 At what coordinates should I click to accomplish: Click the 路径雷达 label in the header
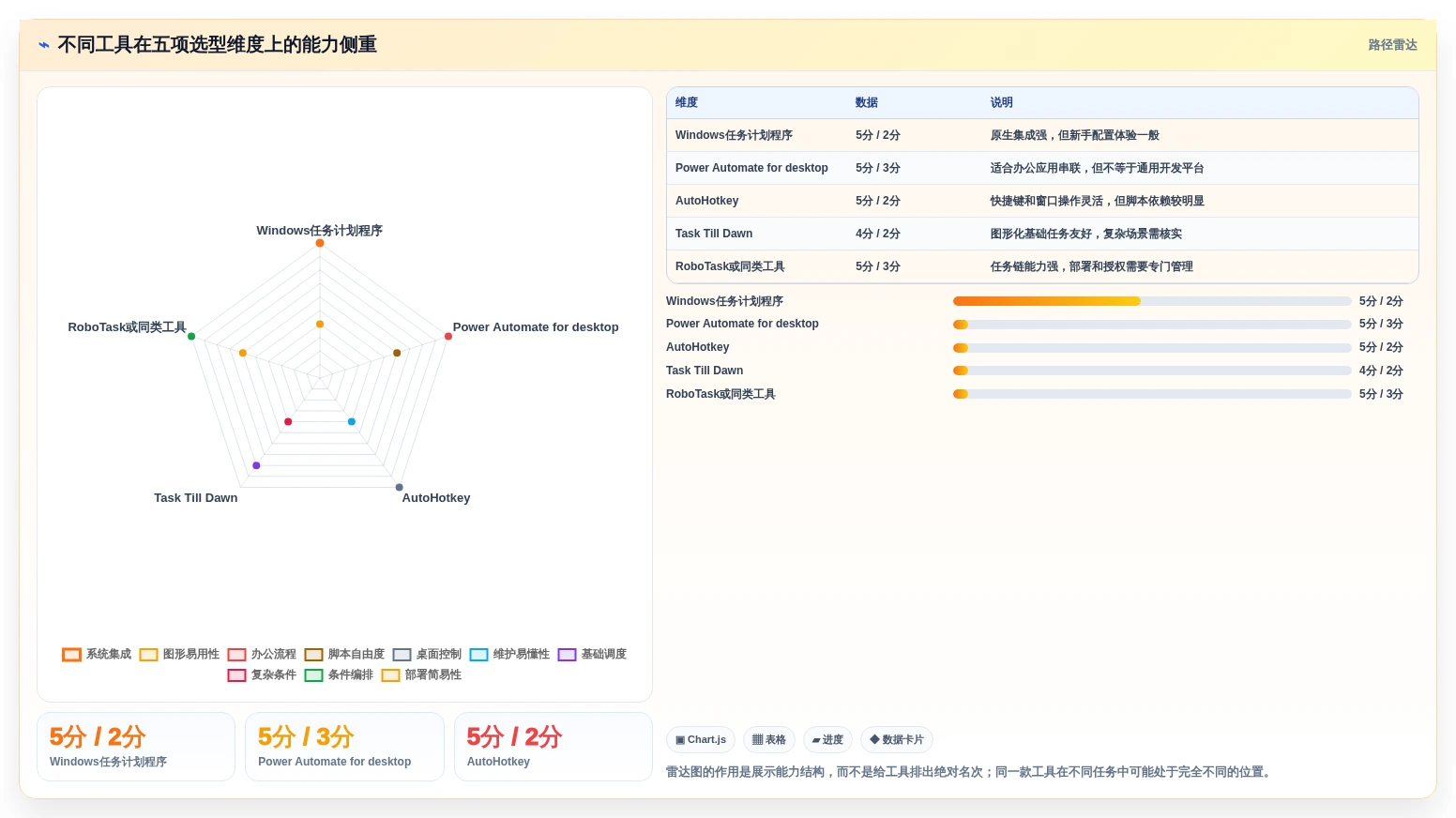tap(1392, 45)
